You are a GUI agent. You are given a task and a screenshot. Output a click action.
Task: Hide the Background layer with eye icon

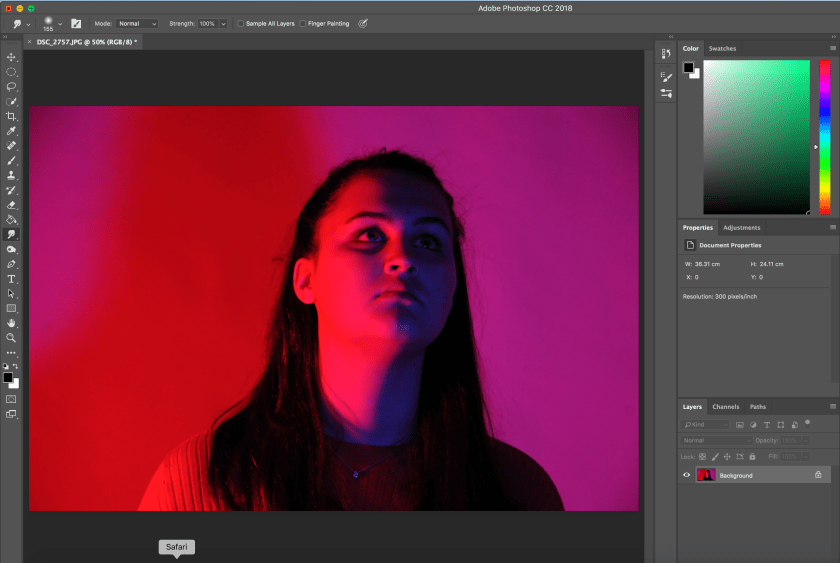[686, 475]
